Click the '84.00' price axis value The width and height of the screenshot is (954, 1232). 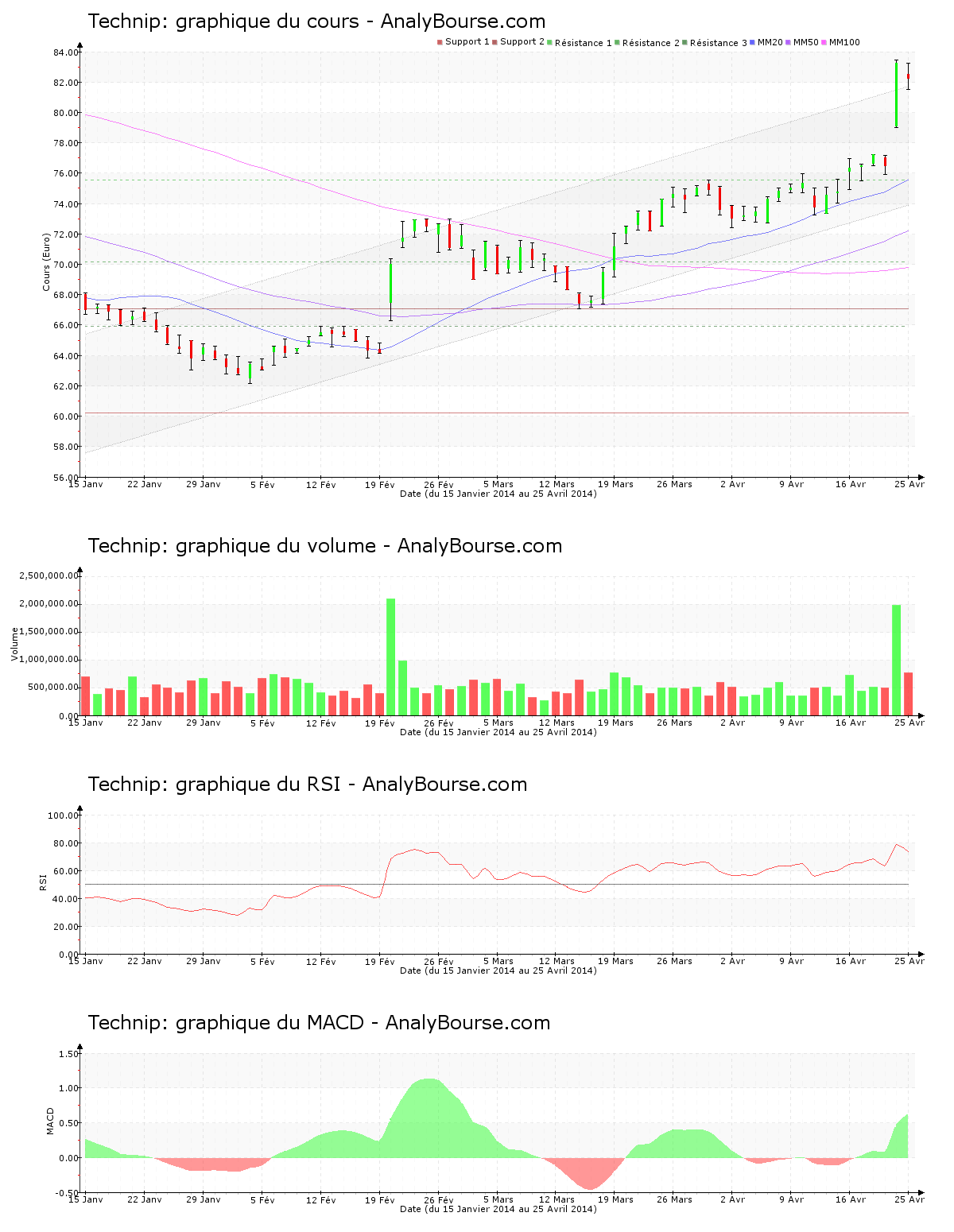(65, 52)
